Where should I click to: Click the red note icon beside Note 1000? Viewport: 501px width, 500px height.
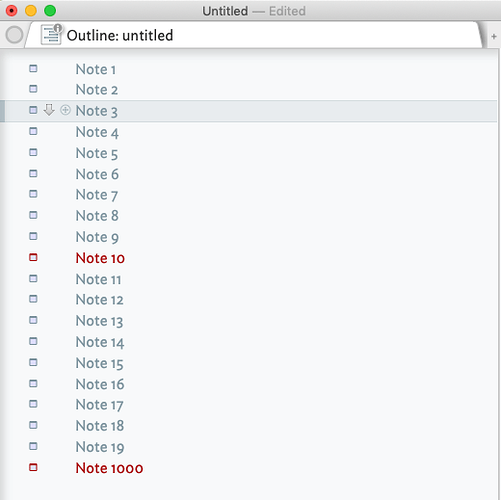[x=33, y=467]
